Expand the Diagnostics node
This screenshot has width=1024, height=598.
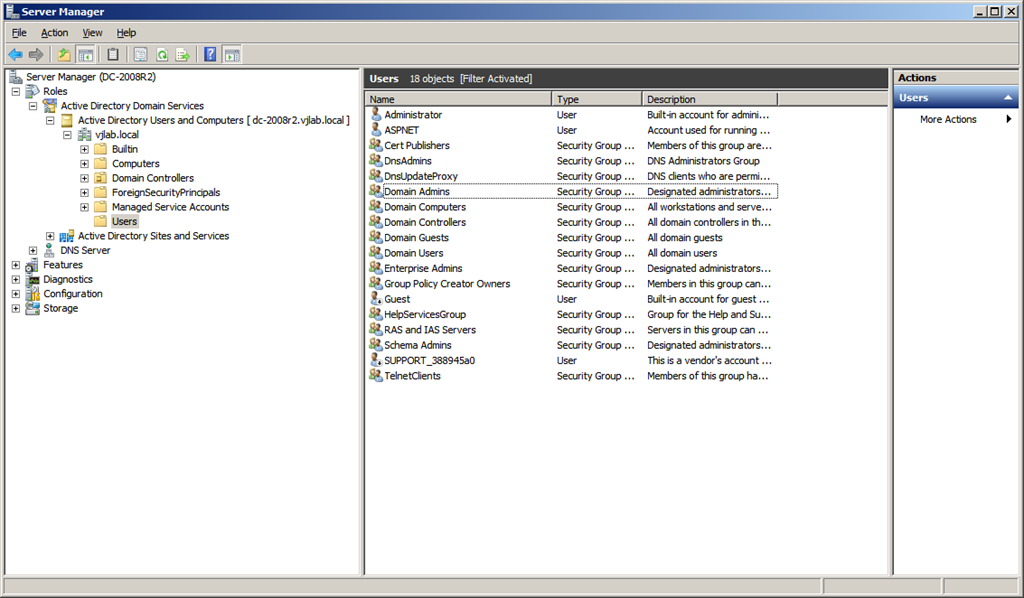coord(16,280)
